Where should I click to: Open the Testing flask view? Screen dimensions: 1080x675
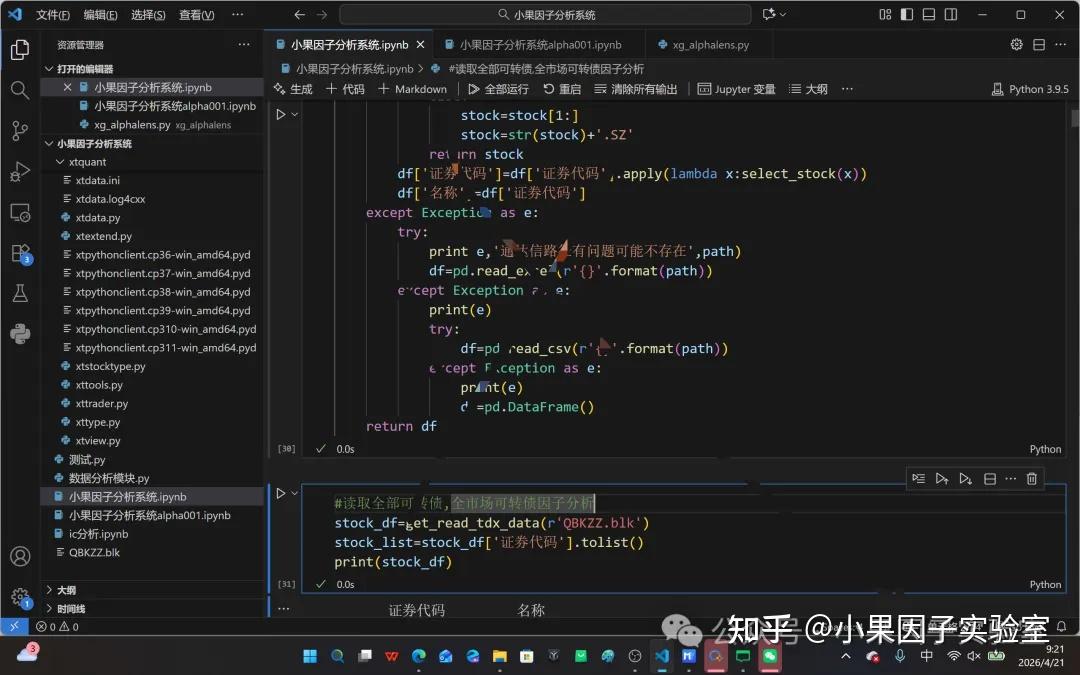pyautogui.click(x=20, y=293)
